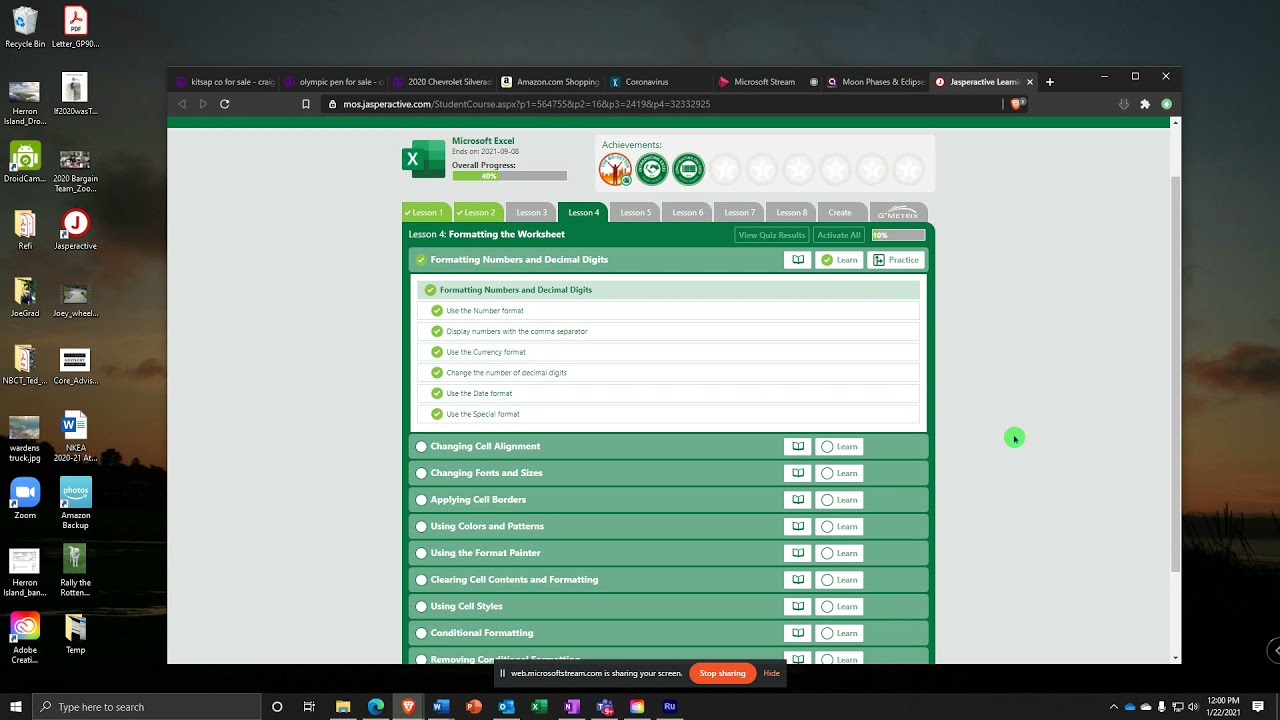Select Learn circle for Applying Cell Borders

827,500
